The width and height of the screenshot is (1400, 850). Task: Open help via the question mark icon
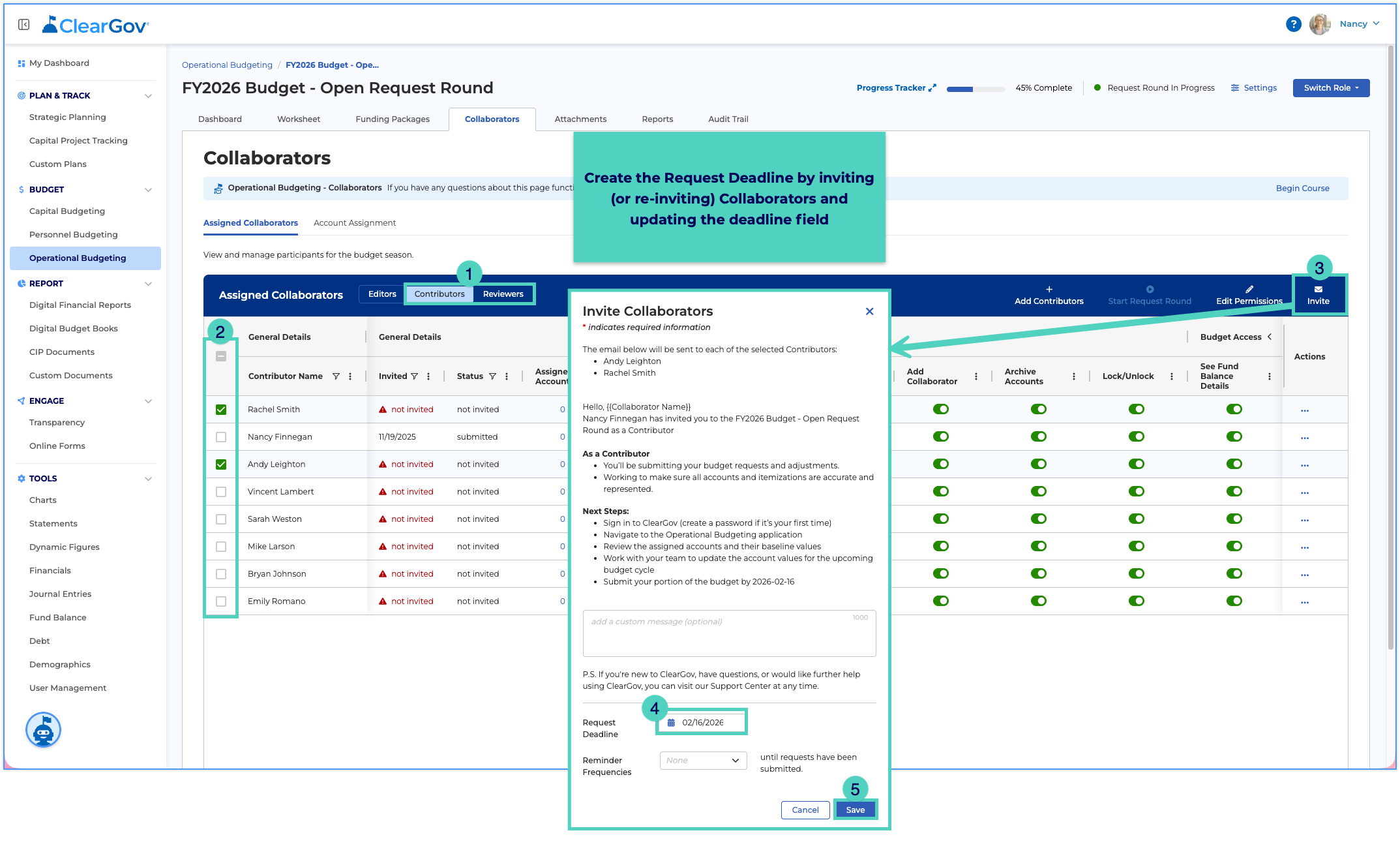tap(1293, 24)
